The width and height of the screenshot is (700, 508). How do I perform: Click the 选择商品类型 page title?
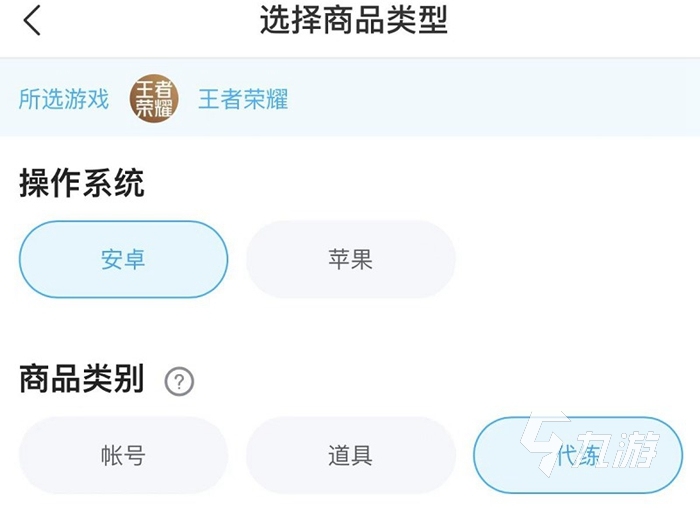click(x=353, y=21)
